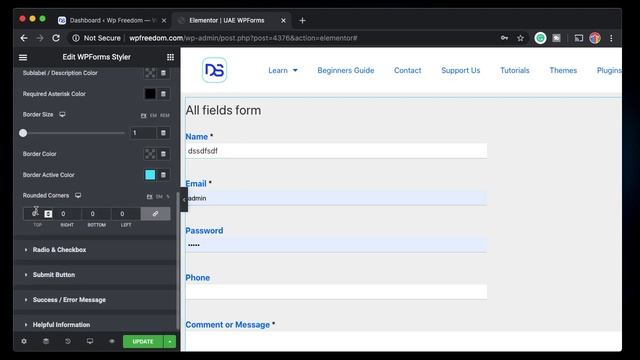Set Border Size unit to EM
Image resolution: width=640 pixels, height=360 pixels.
153,116
